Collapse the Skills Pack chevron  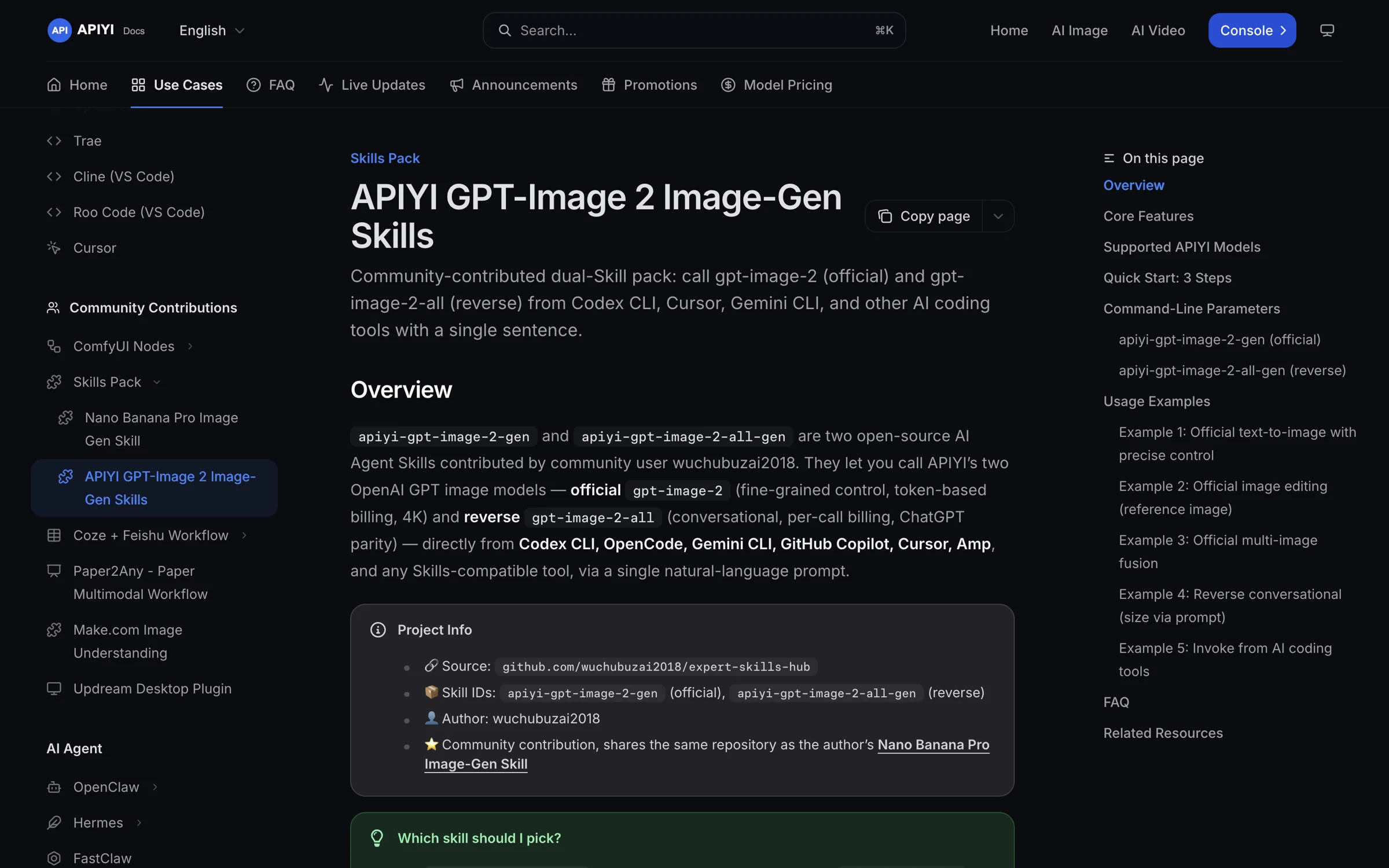(x=156, y=382)
